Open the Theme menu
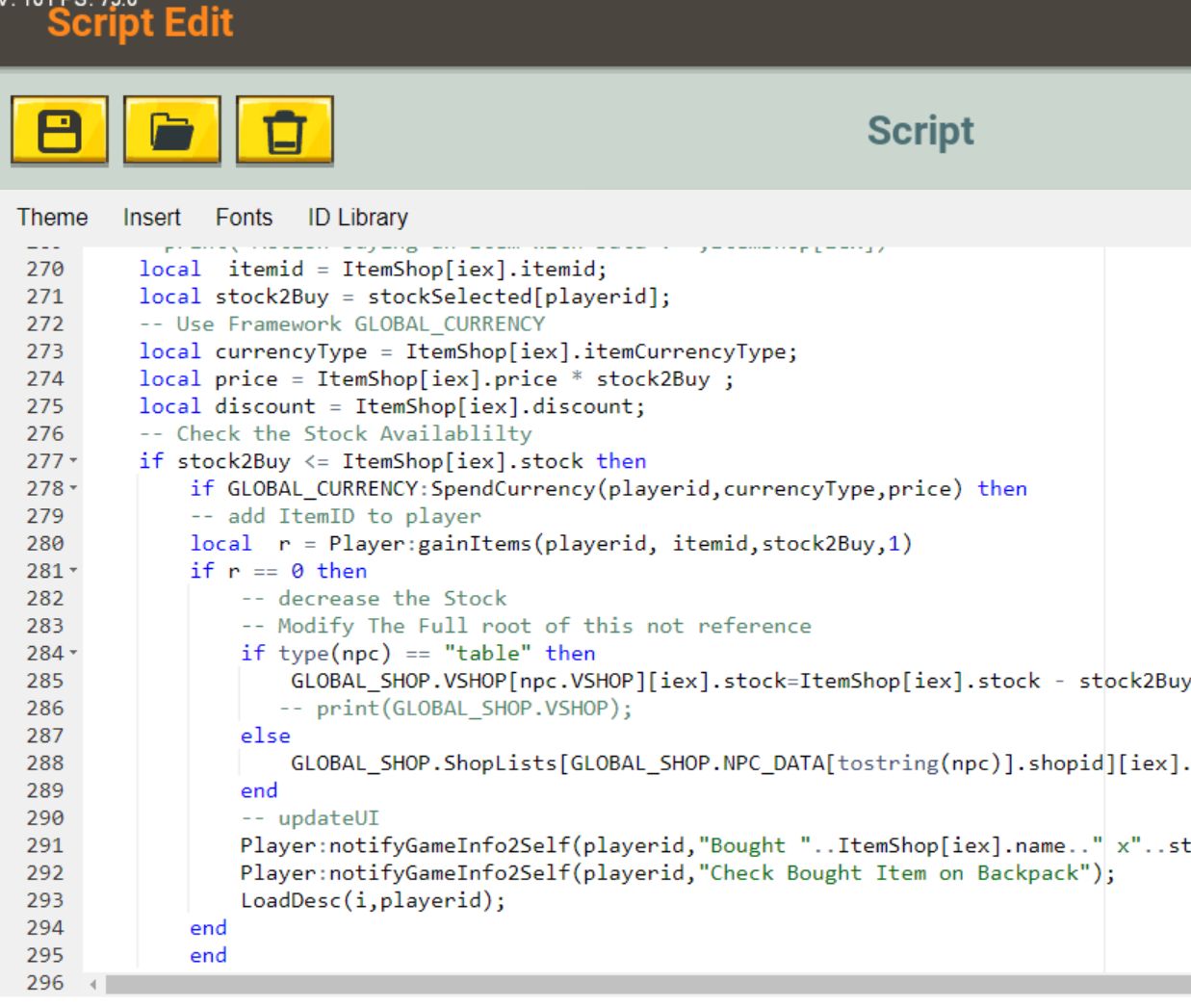1191x1008 pixels. (52, 218)
